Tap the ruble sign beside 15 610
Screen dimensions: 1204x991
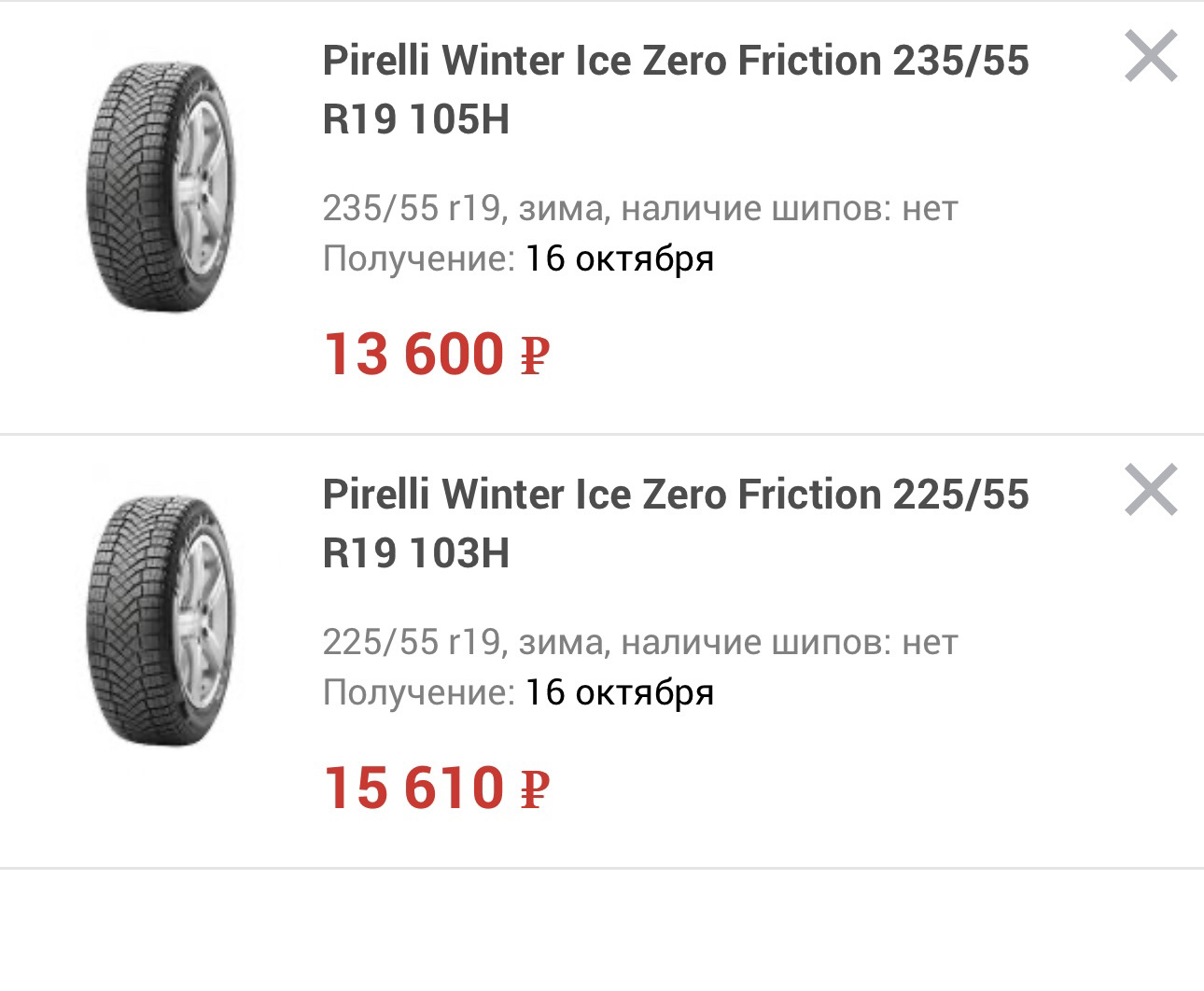pos(534,789)
